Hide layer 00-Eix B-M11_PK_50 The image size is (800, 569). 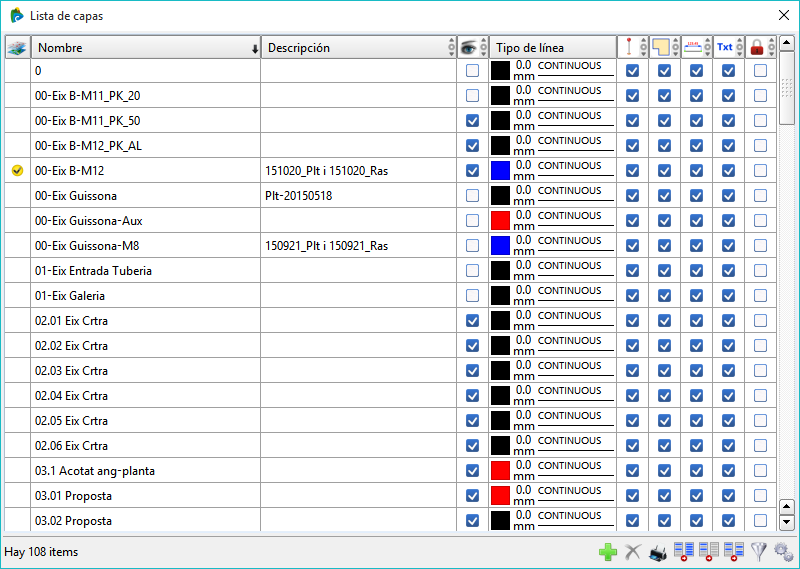(x=472, y=120)
